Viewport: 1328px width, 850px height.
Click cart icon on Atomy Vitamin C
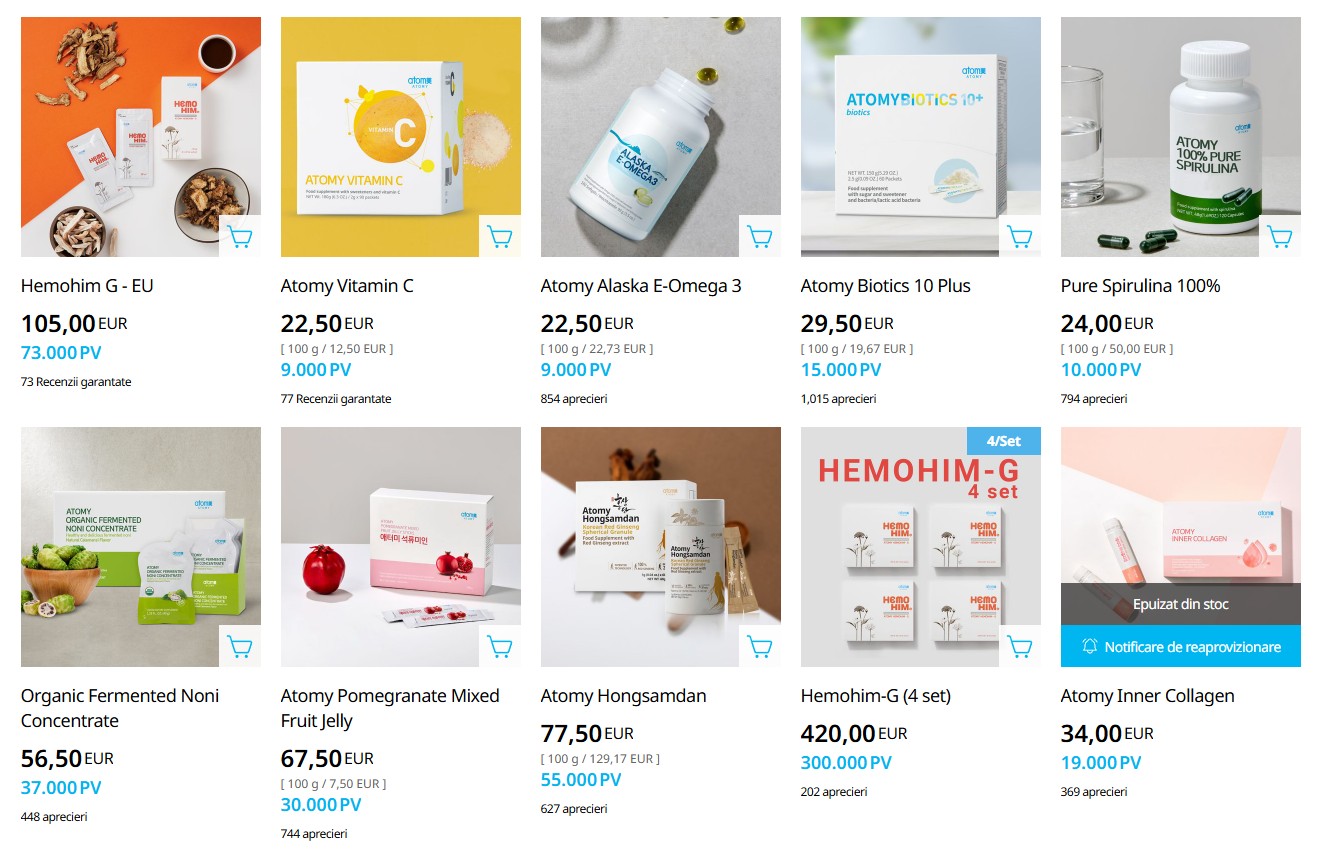pos(500,237)
